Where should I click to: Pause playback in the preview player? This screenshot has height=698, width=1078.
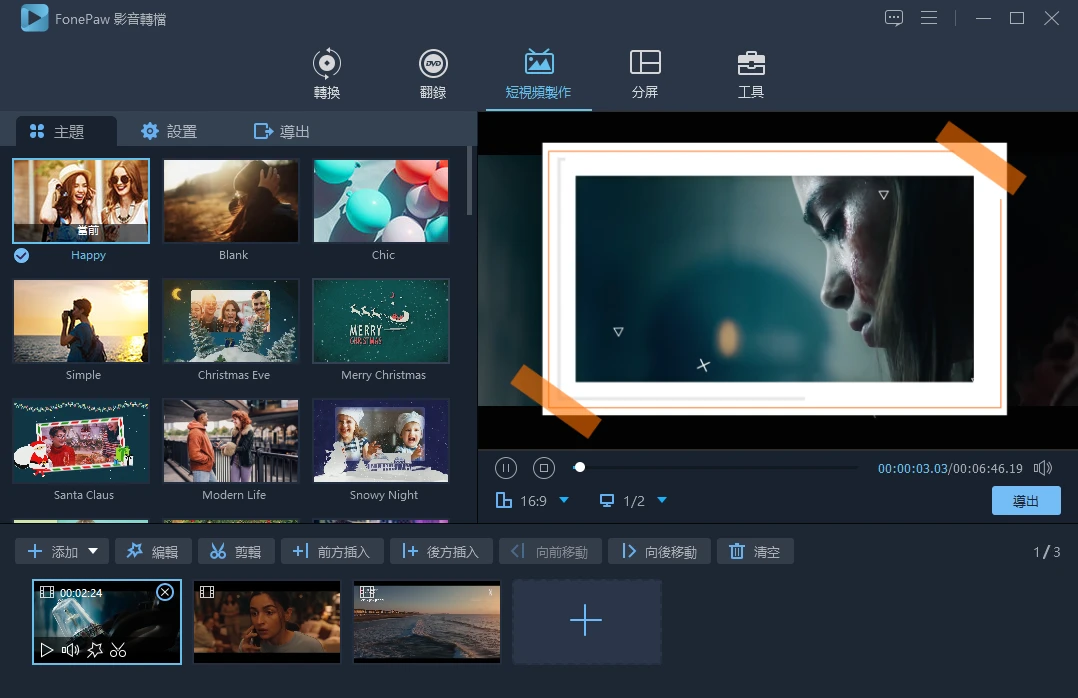tap(506, 467)
